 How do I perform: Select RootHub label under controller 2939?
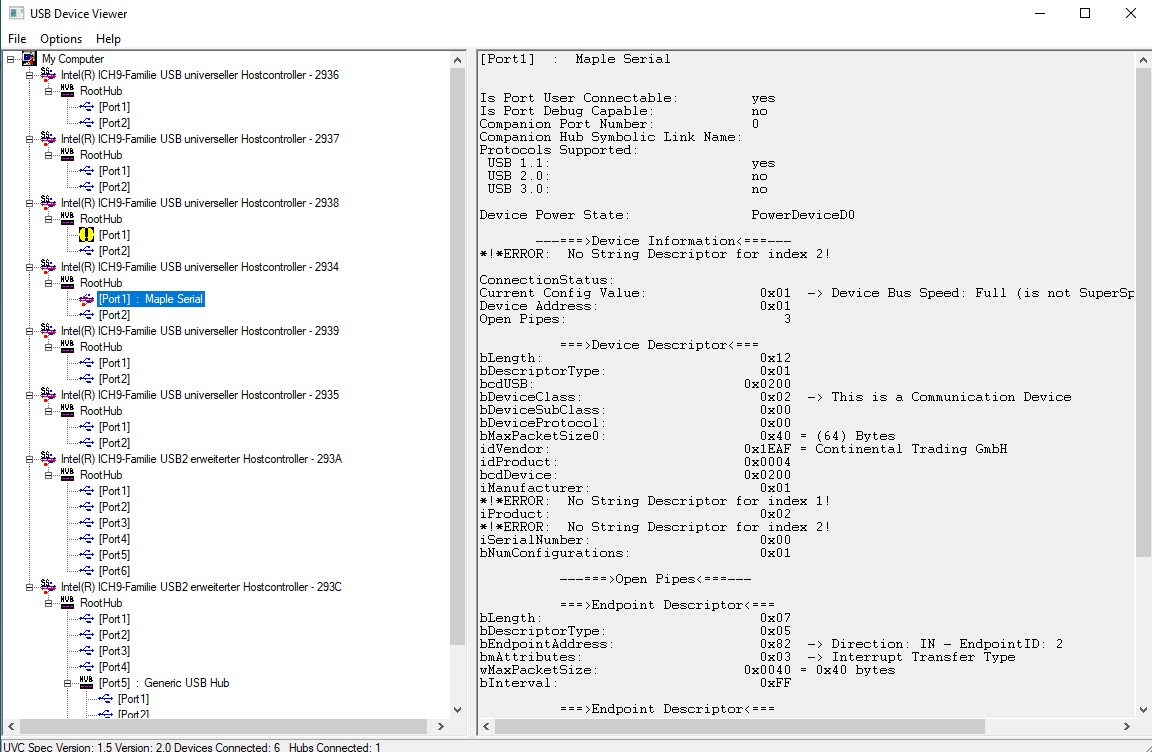tap(101, 347)
